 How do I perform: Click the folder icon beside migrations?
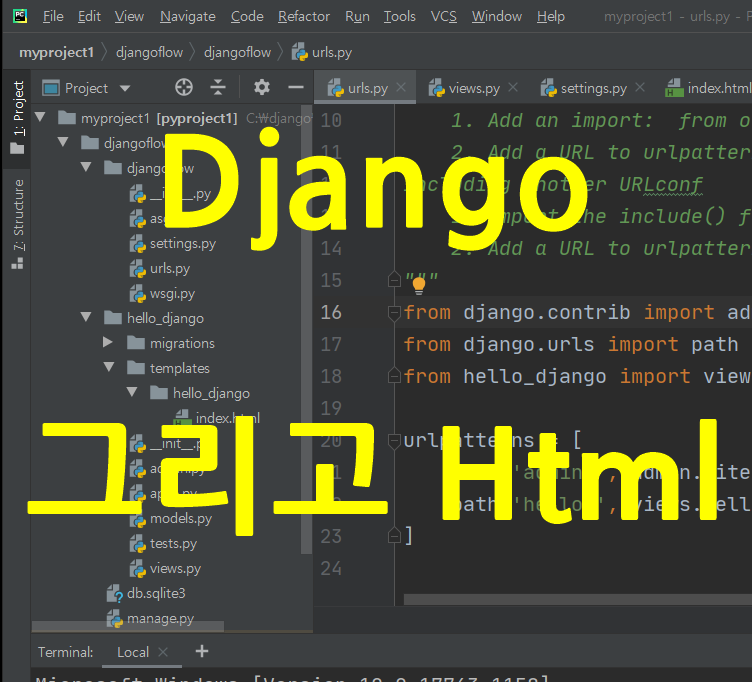[136, 342]
